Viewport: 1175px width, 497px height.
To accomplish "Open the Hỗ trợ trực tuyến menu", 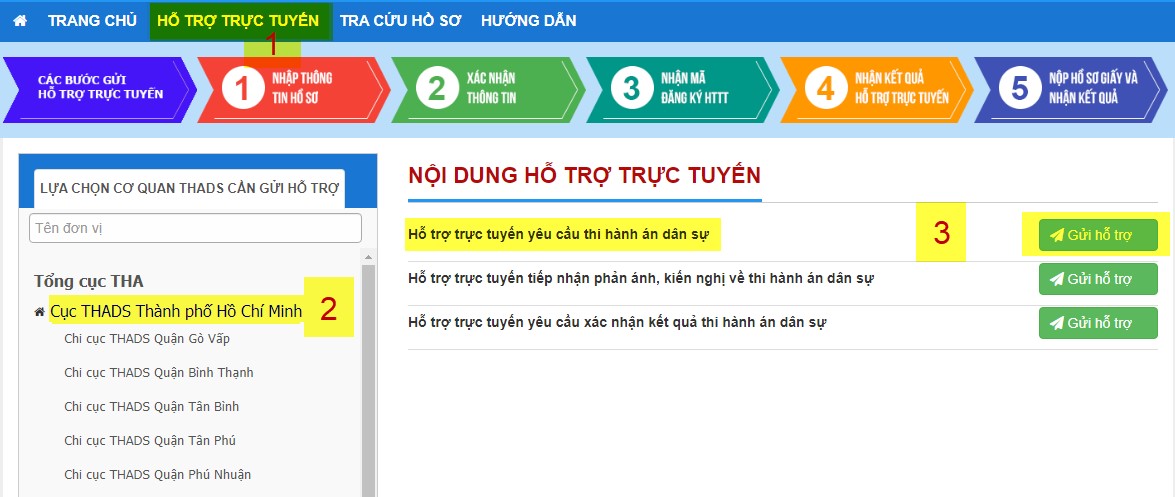I will pyautogui.click(x=238, y=20).
